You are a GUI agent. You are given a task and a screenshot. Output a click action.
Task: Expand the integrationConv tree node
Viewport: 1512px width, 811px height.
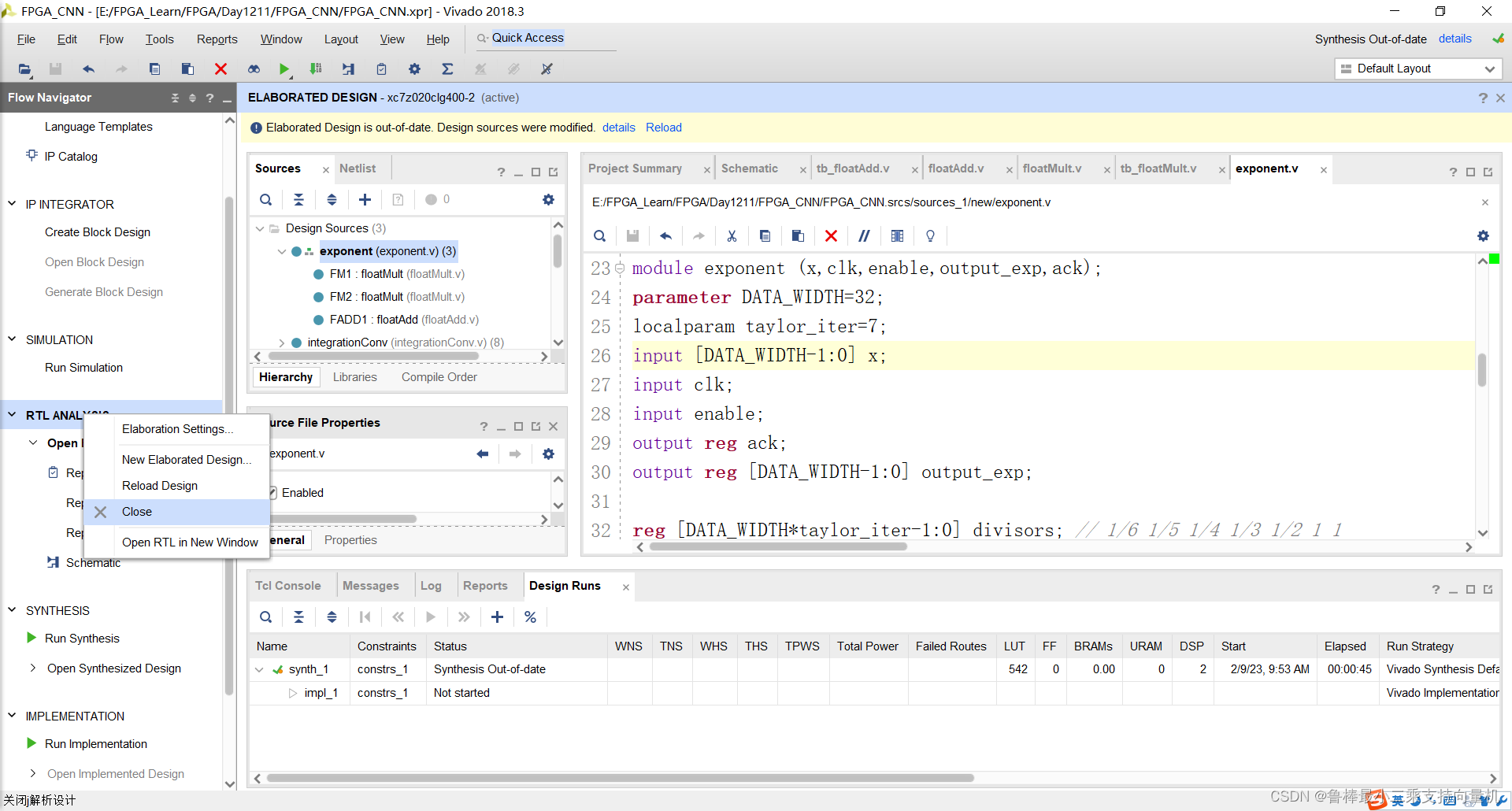[x=282, y=343]
